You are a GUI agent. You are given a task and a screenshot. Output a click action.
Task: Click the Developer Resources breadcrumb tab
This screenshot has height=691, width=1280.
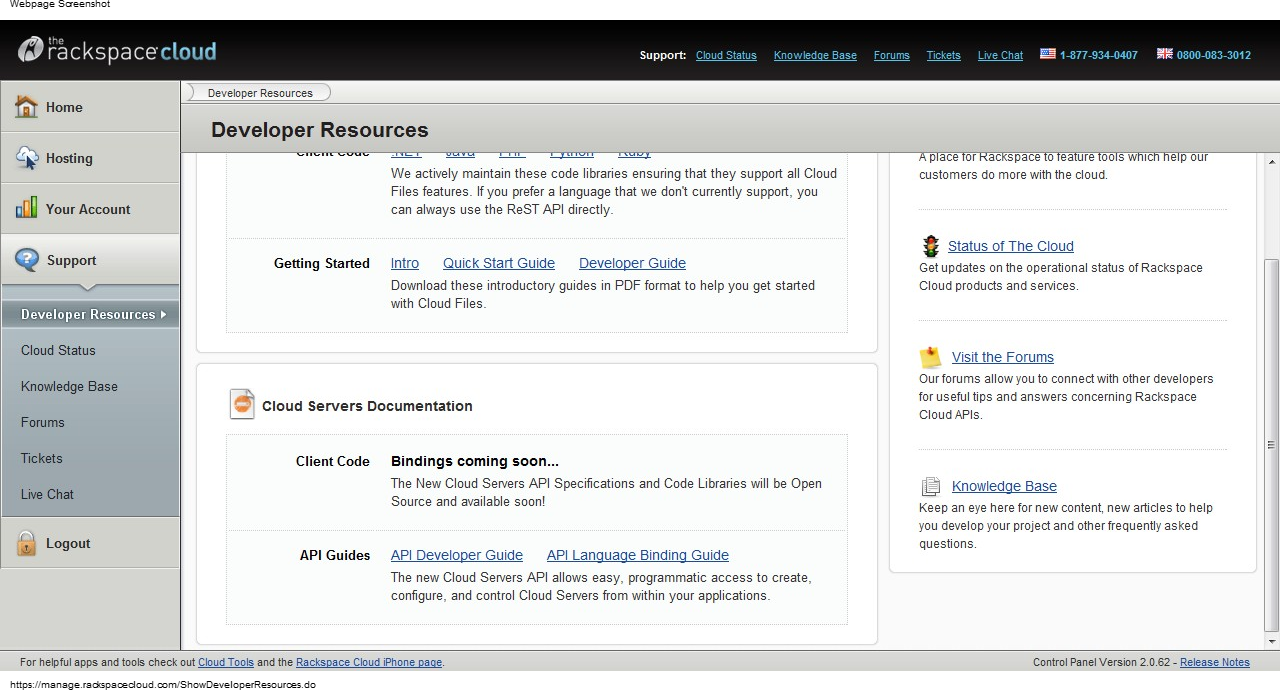pos(260,93)
